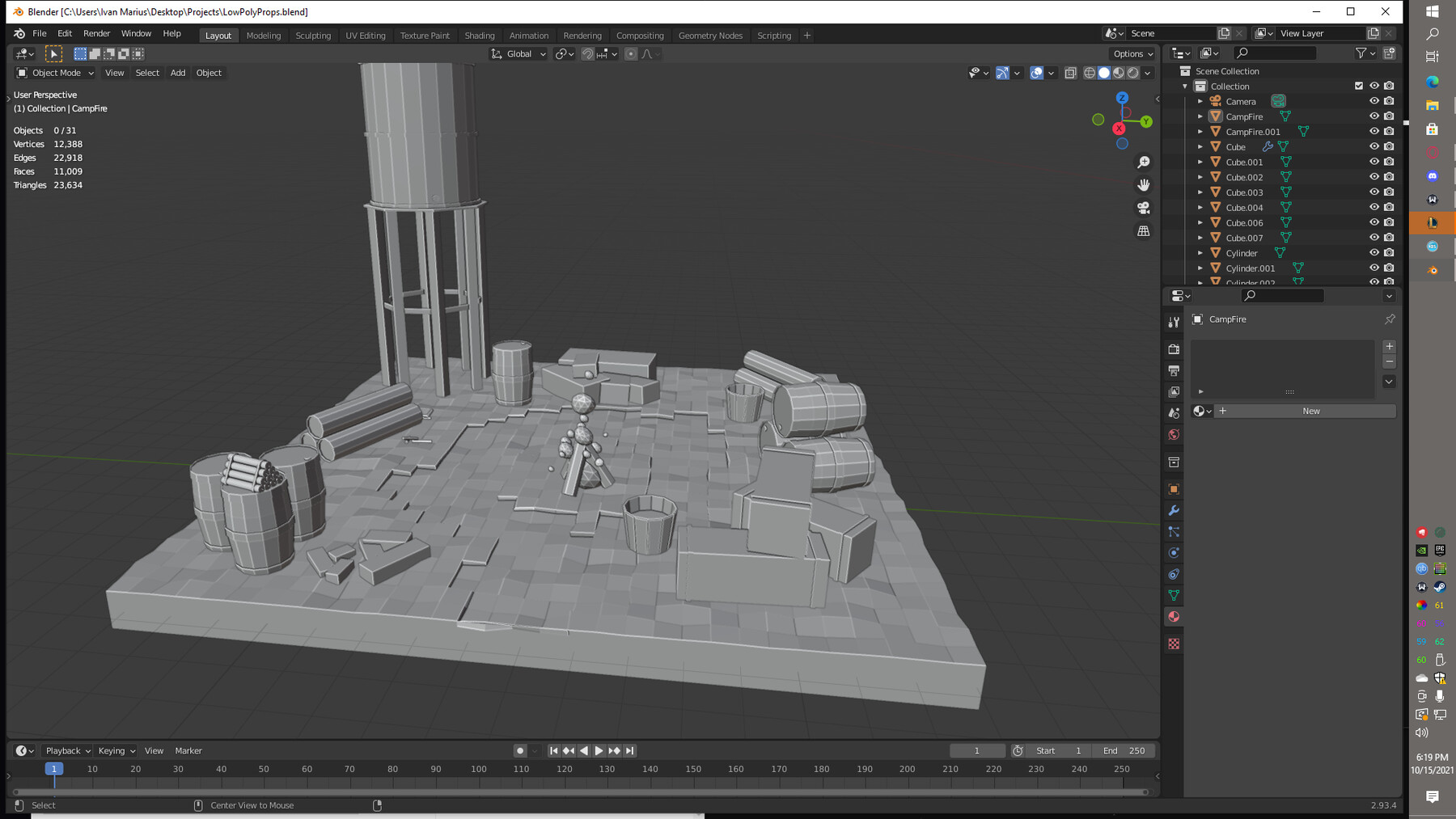Open the transform orientation dropdown showing Global
Image resolution: width=1456 pixels, height=819 pixels.
coord(518,53)
